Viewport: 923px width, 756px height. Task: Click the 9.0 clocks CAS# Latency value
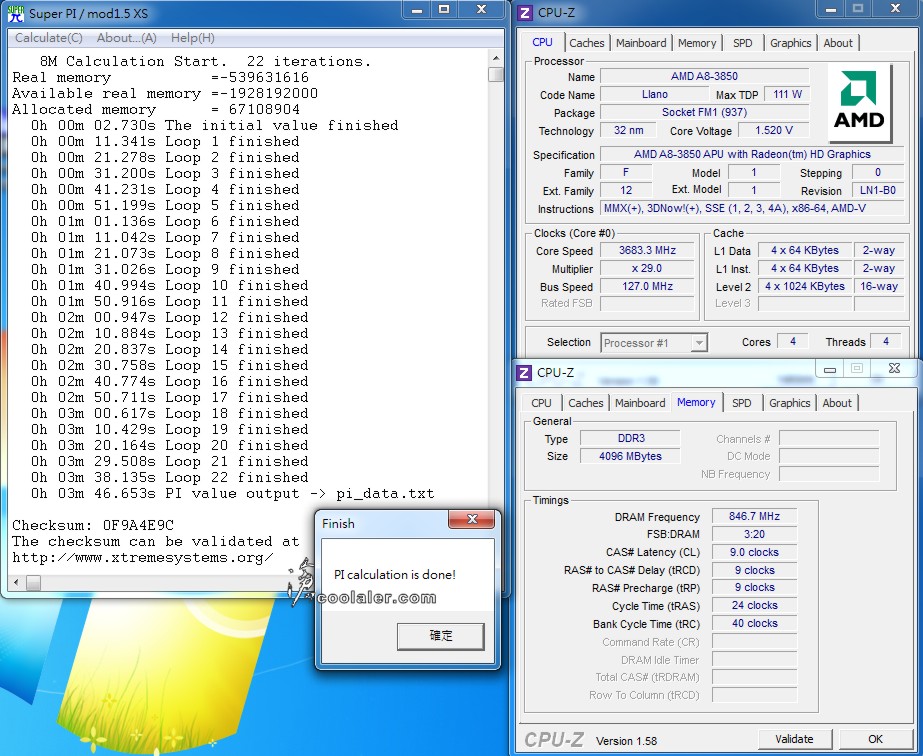coord(754,552)
